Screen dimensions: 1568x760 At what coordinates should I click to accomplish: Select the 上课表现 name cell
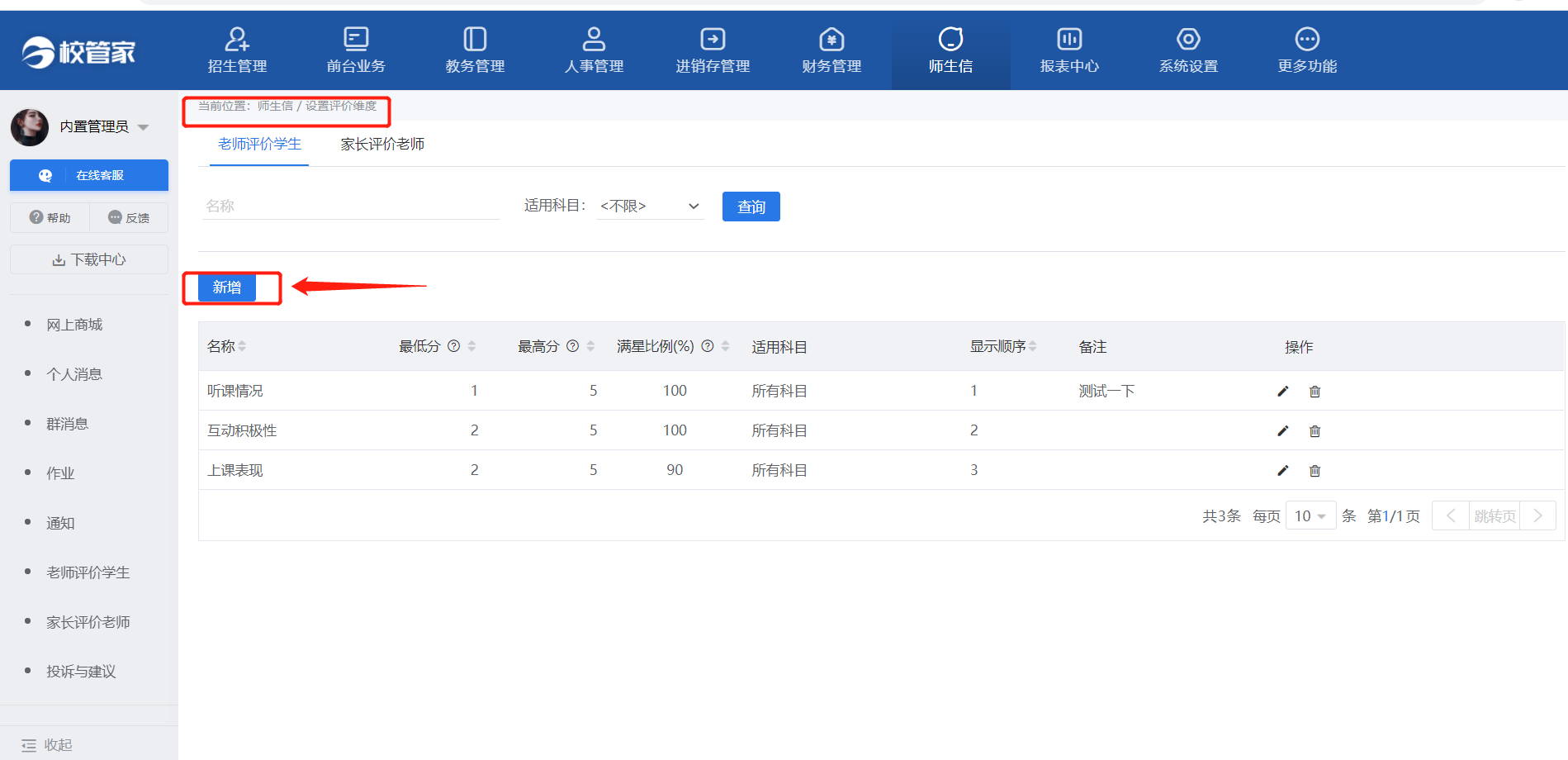pyautogui.click(x=235, y=470)
